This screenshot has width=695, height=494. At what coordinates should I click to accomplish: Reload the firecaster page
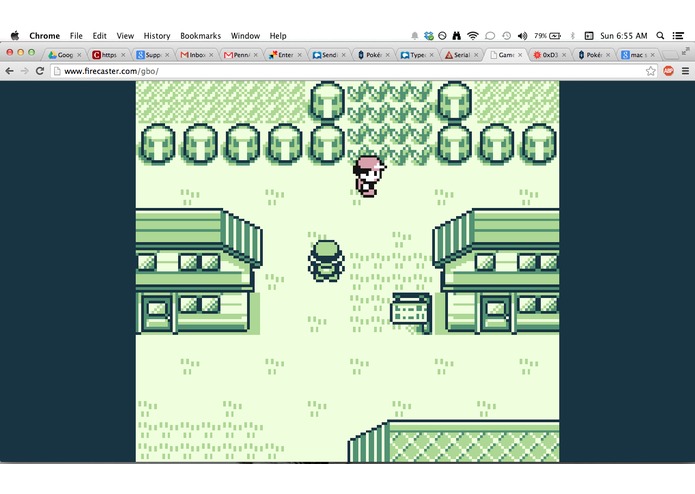[x=40, y=71]
